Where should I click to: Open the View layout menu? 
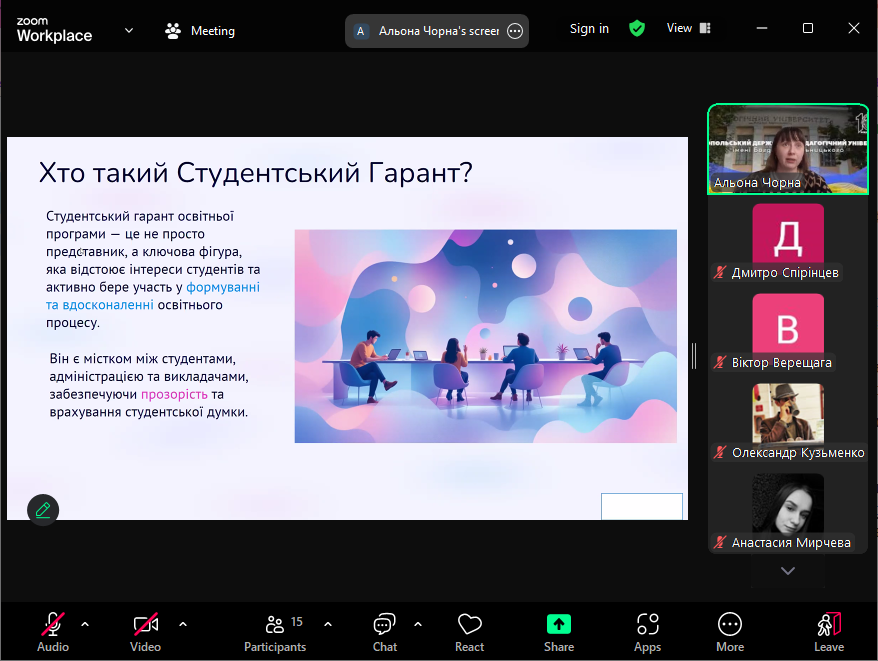coord(688,29)
